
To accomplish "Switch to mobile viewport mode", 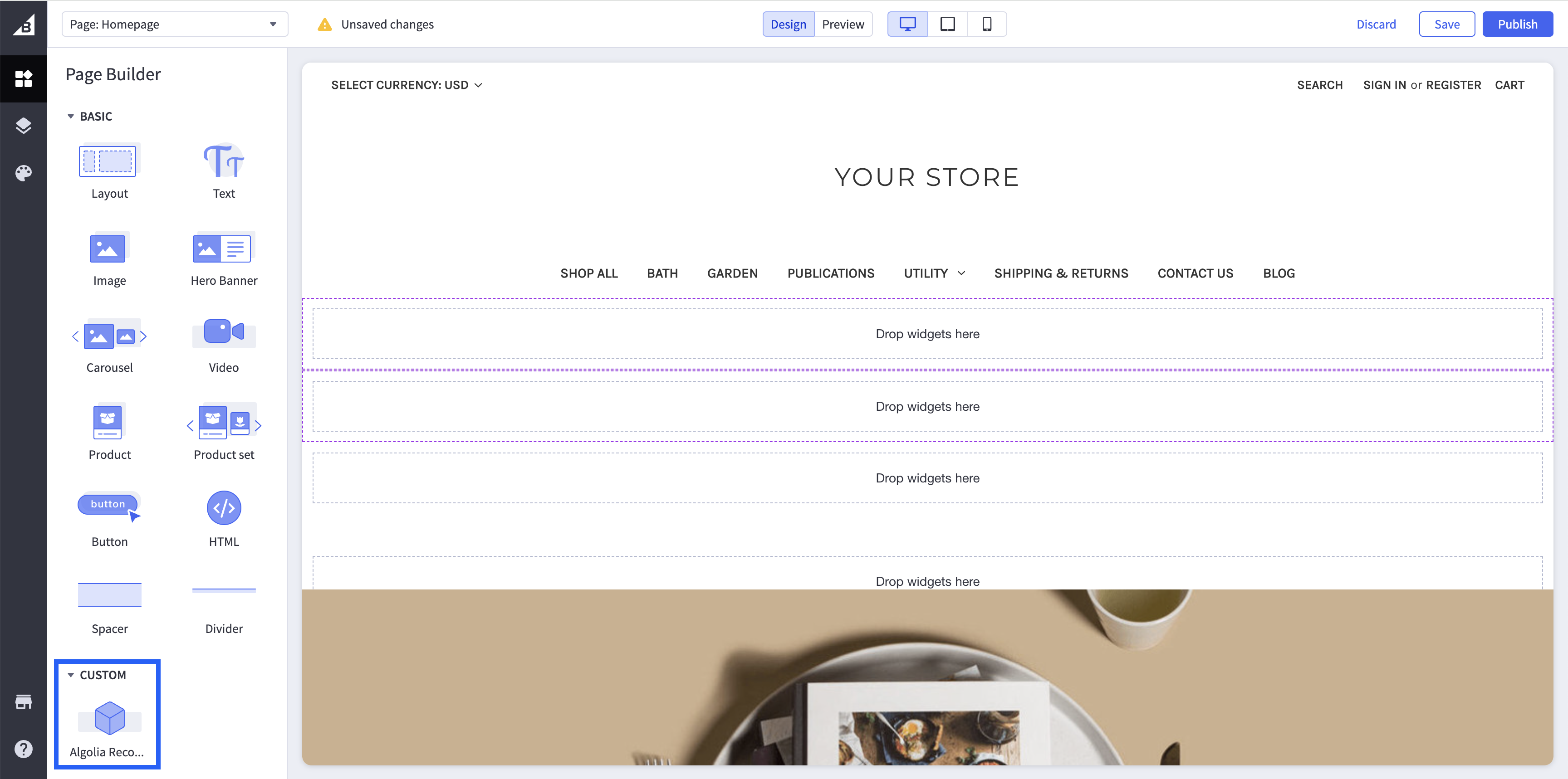I will pyautogui.click(x=986, y=23).
